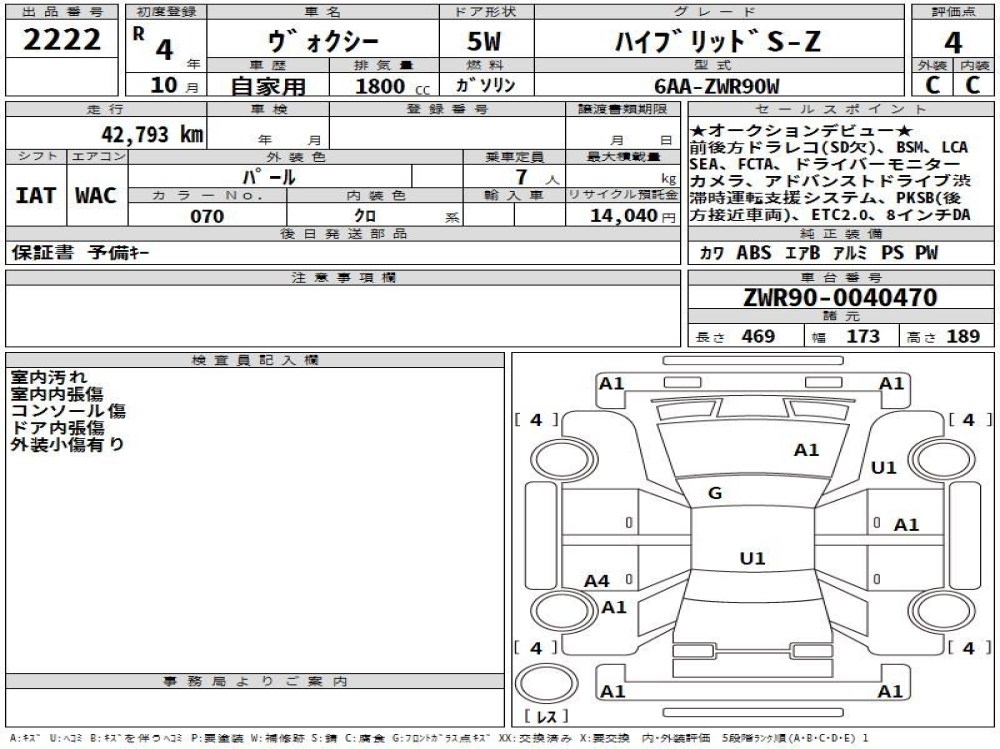Click the car name ヴォクシー

[321, 42]
